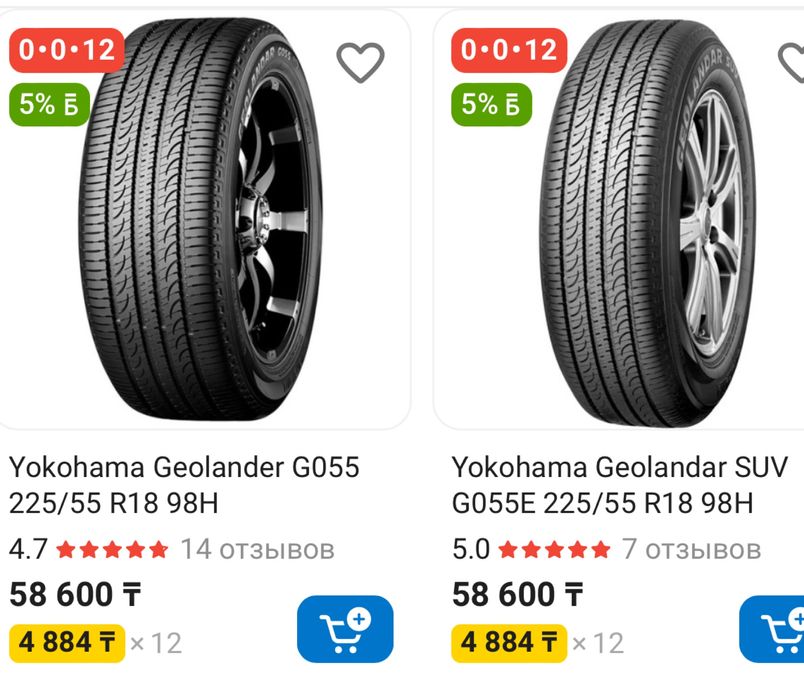Tap 4.7 star rating of left tire
This screenshot has width=804, height=699.
click(x=90, y=549)
